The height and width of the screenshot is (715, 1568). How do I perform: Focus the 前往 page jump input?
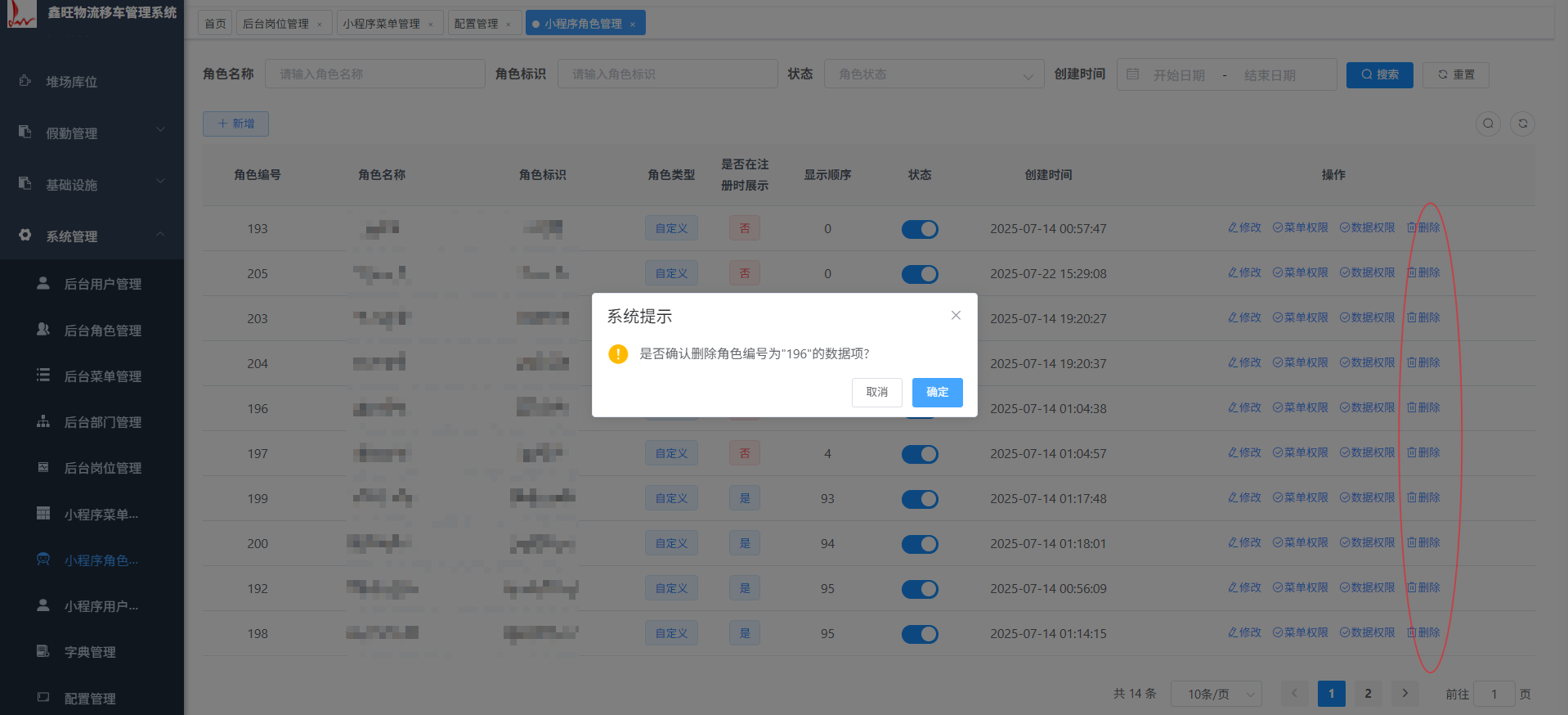[x=1494, y=694]
